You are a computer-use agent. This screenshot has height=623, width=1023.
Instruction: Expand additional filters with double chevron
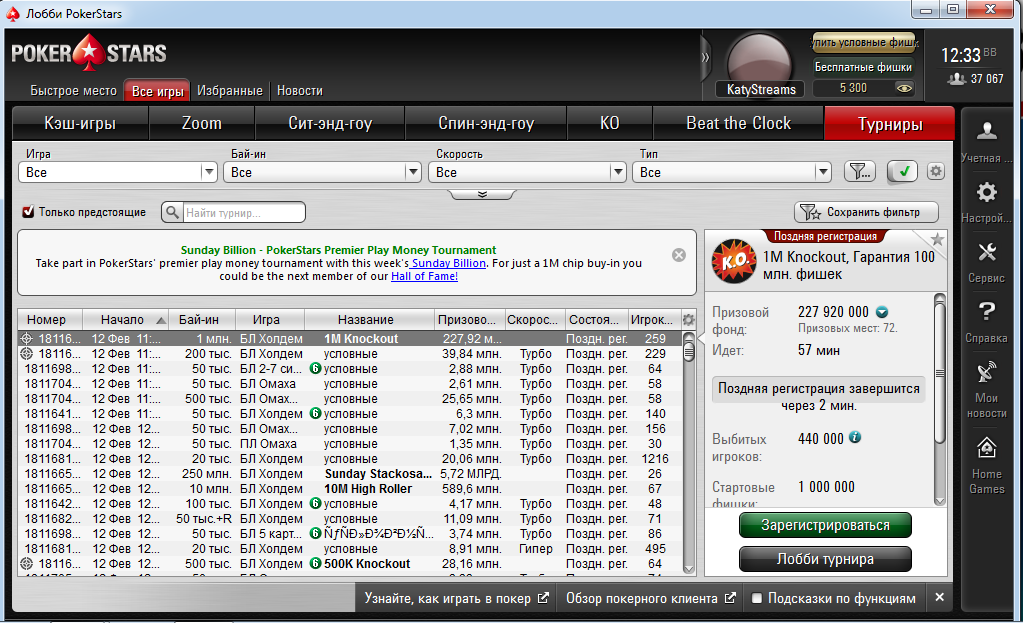pyautogui.click(x=482, y=194)
